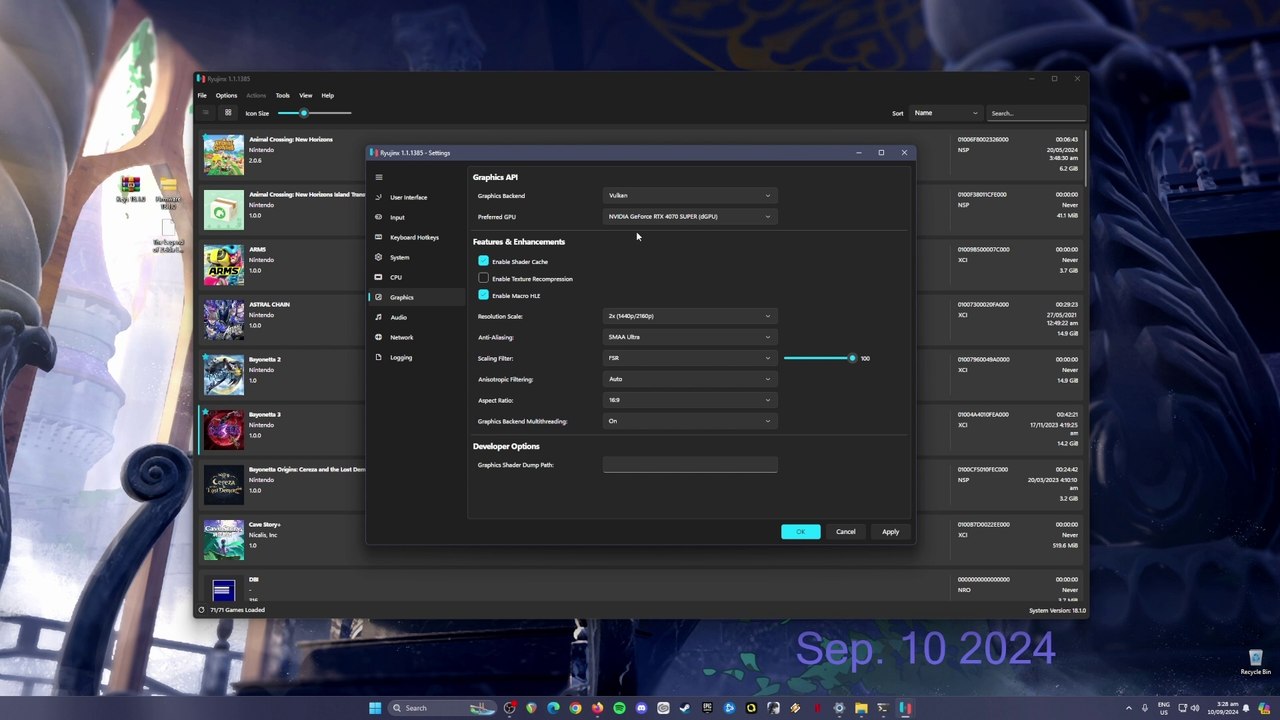Open Google Chrome from the taskbar

pos(575,708)
